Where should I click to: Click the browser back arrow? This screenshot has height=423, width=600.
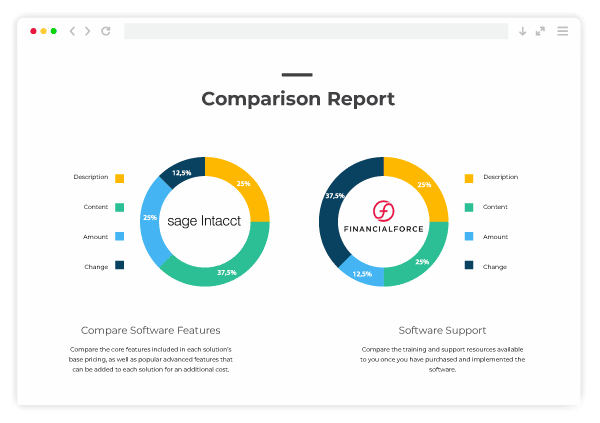72,31
